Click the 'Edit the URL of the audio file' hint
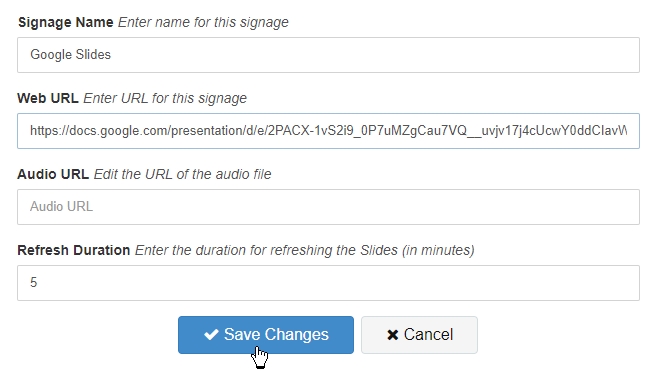The height and width of the screenshot is (371, 671). 182,174
